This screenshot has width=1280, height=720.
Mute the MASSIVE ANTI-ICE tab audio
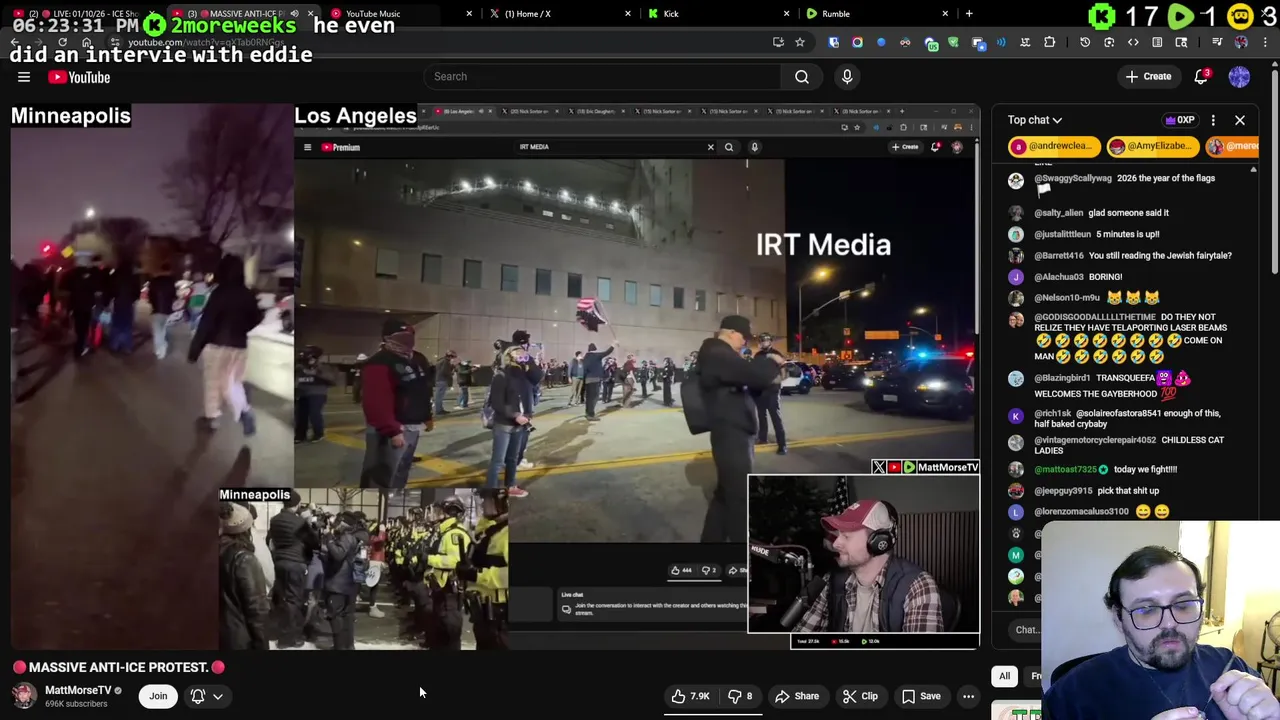[294, 14]
